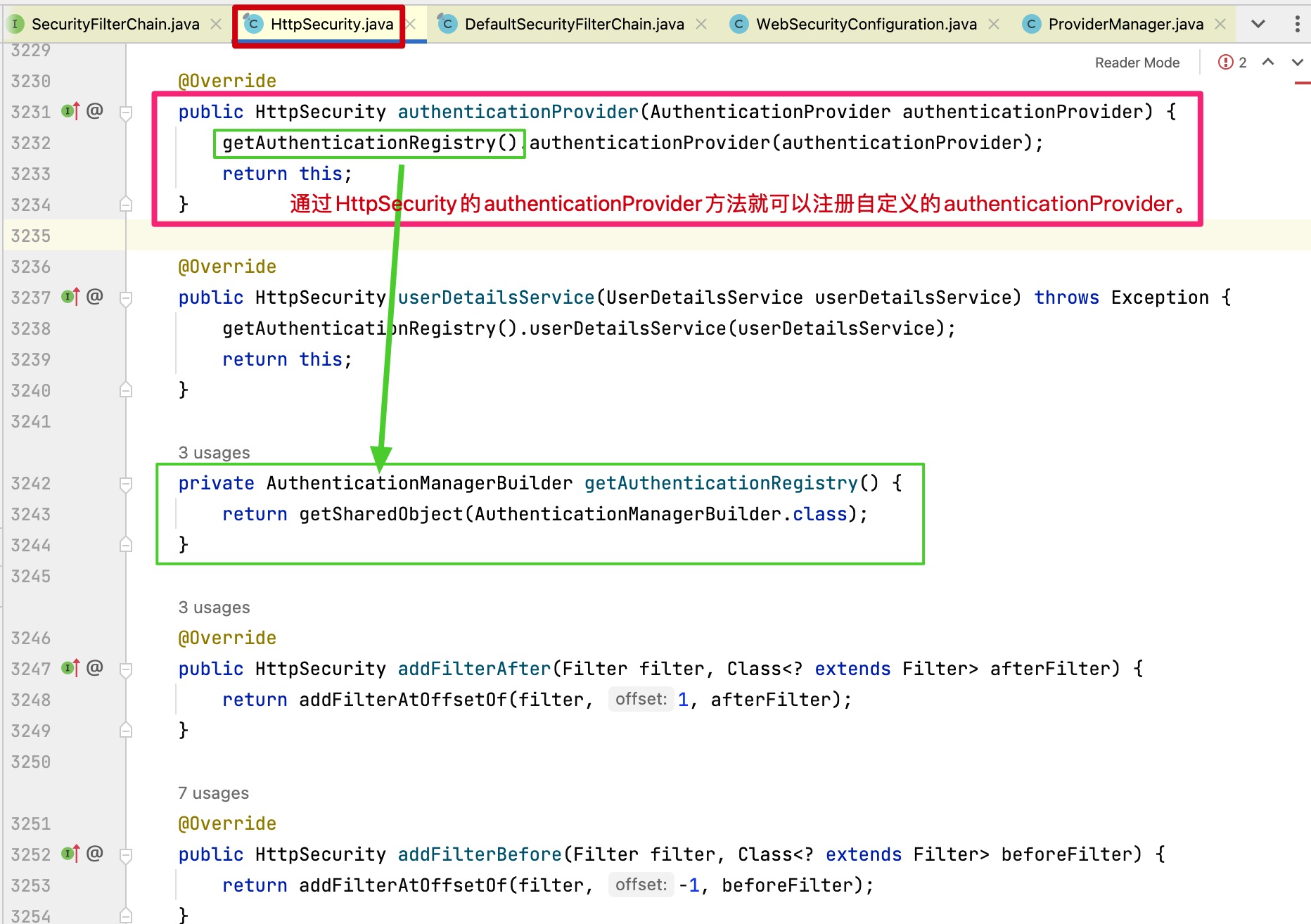Click 'throws' keyword on line 3237
This screenshot has height=924, width=1311.
[x=1066, y=297]
